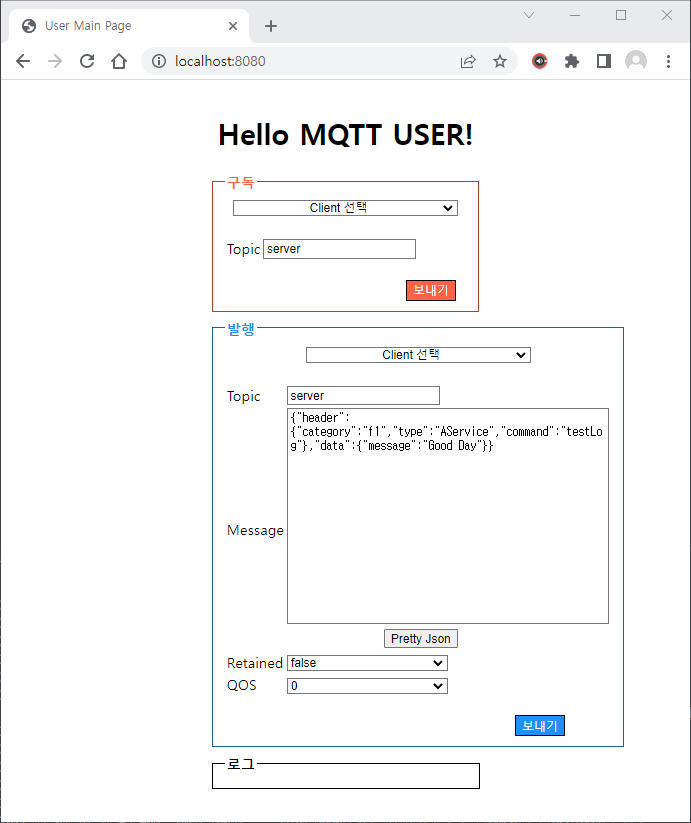Click the 발행 legend label
The width and height of the screenshot is (691, 823).
pos(241,329)
